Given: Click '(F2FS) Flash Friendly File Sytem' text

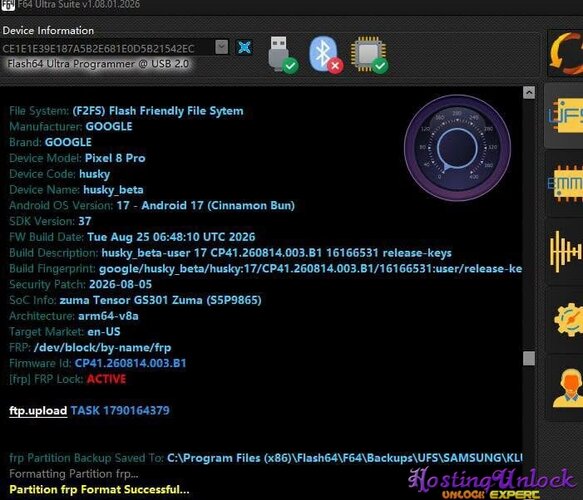Looking at the screenshot, I should tap(158, 111).
